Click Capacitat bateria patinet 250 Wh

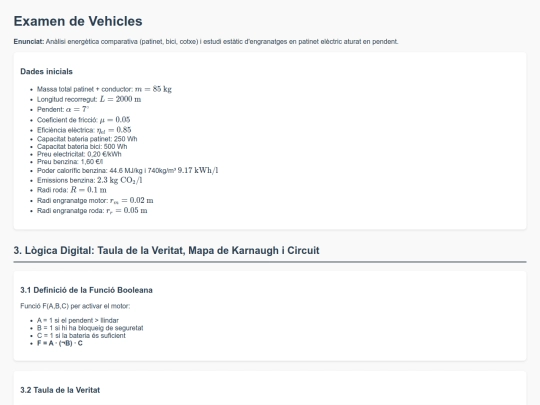point(87,139)
